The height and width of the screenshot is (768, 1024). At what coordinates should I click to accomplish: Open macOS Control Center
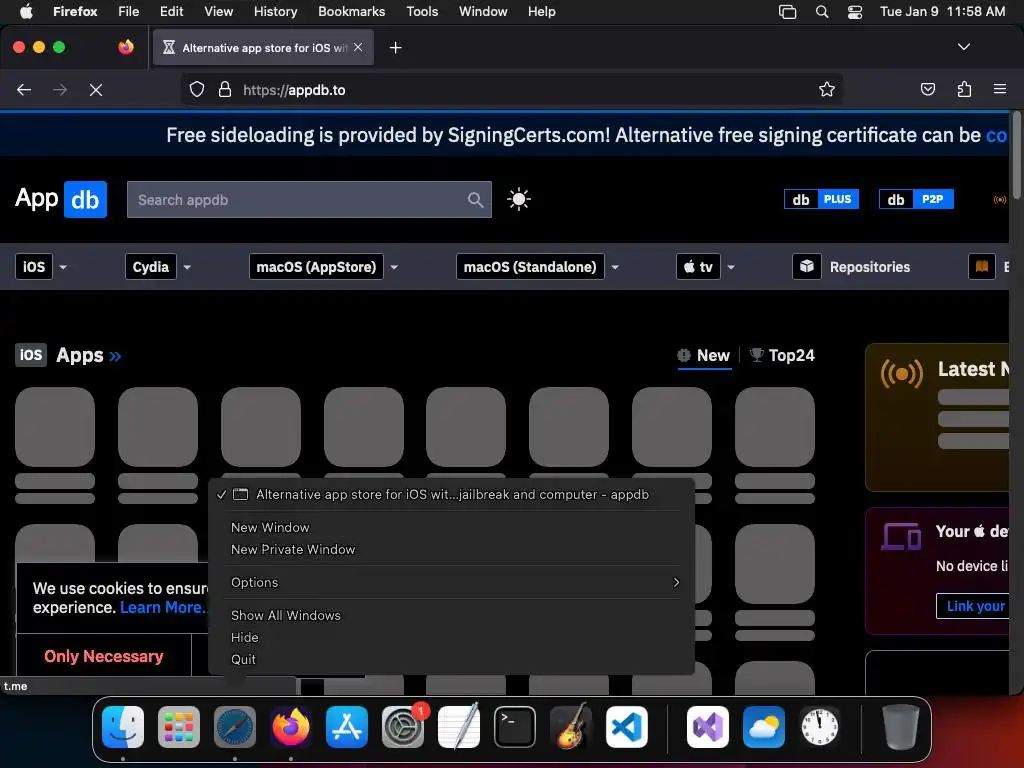855,12
